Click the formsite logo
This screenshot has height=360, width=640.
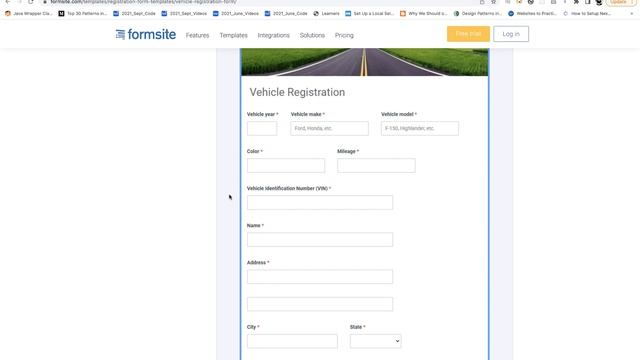pyautogui.click(x=146, y=34)
